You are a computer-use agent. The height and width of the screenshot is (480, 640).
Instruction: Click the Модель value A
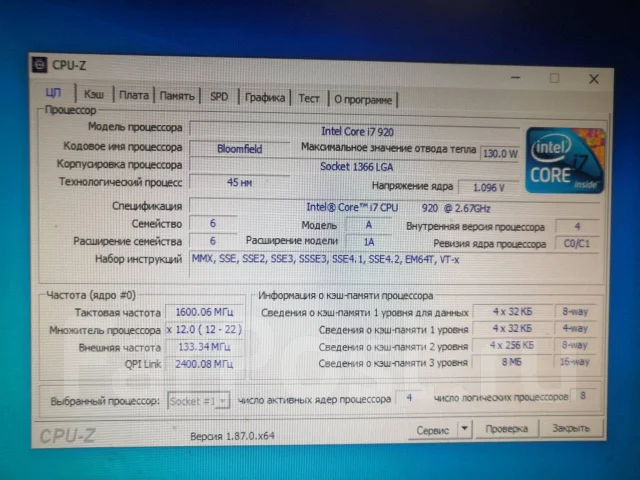(369, 225)
